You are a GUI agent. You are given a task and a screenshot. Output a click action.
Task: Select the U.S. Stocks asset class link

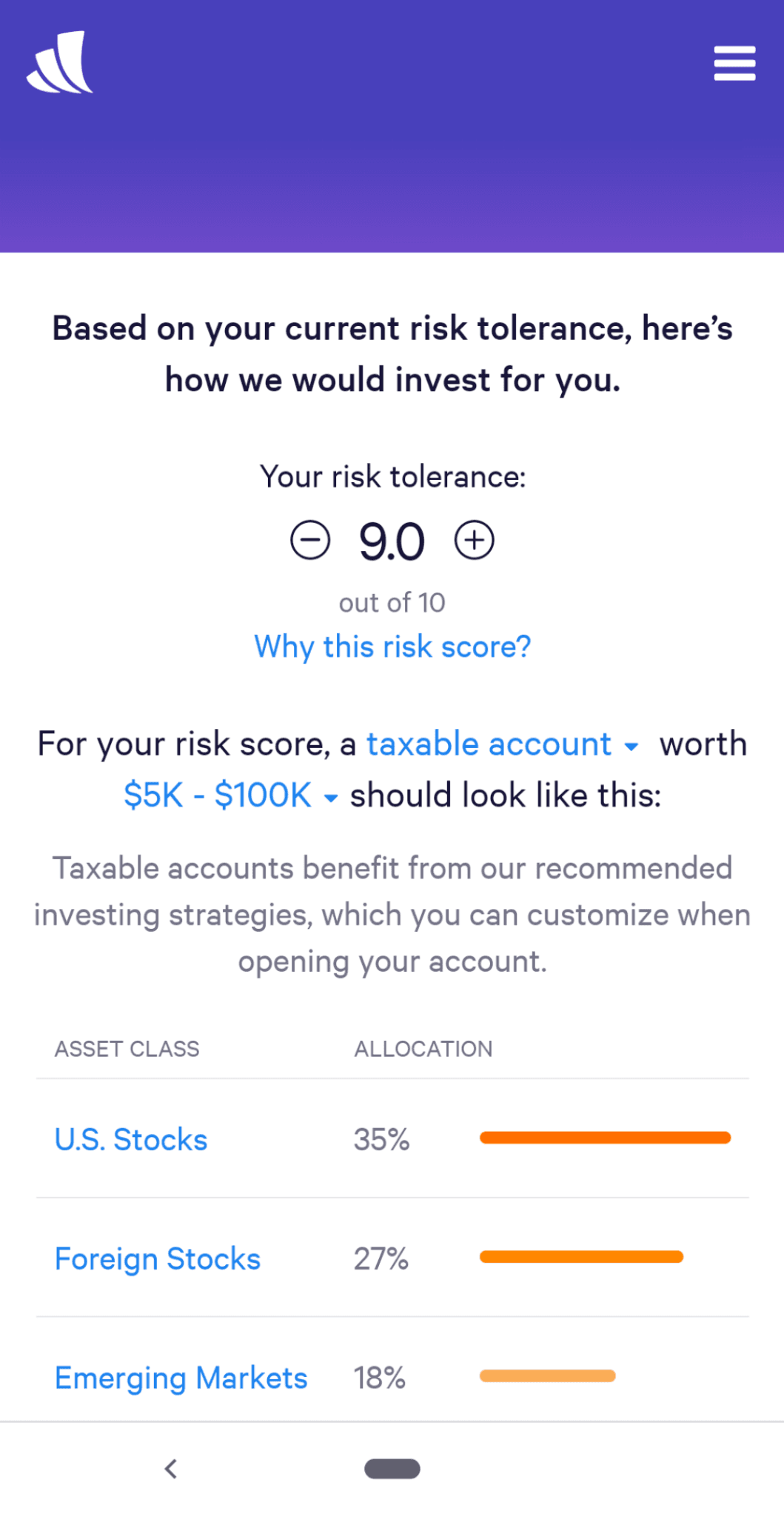tap(130, 1139)
